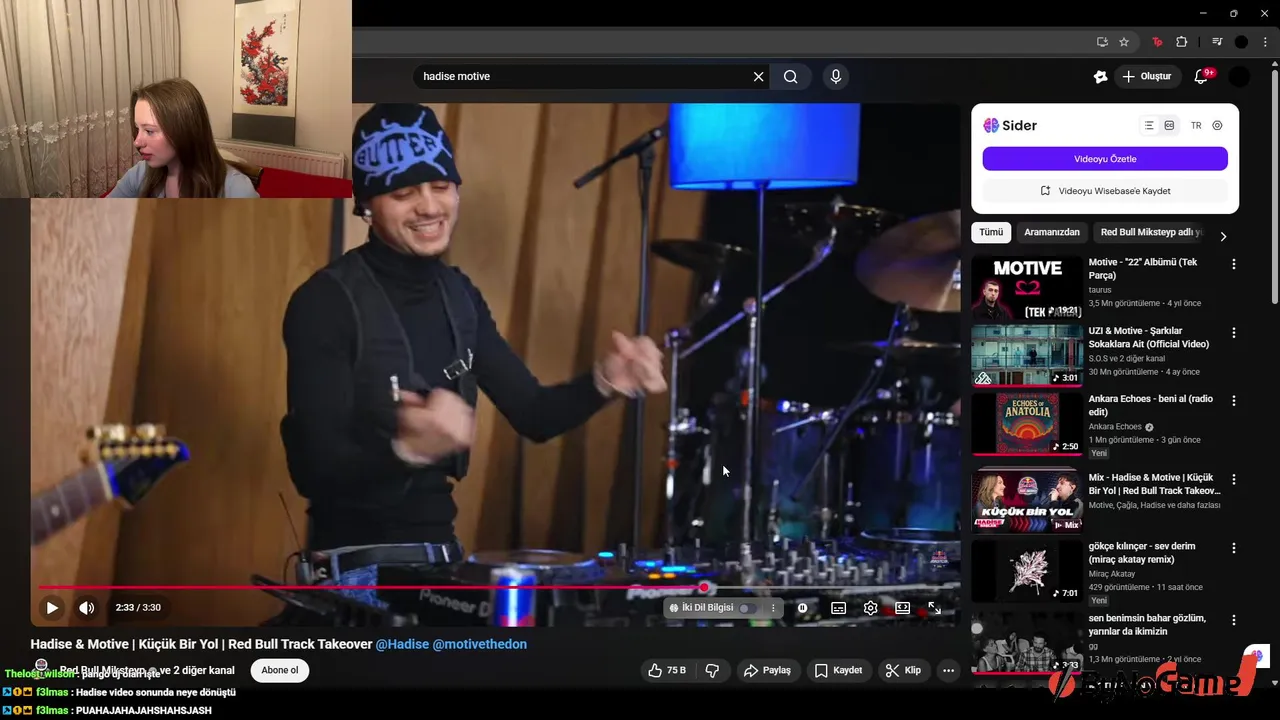The height and width of the screenshot is (720, 1280).
Task: Open gökçe kılınçer sev derim title
Action: pyautogui.click(x=1144, y=552)
